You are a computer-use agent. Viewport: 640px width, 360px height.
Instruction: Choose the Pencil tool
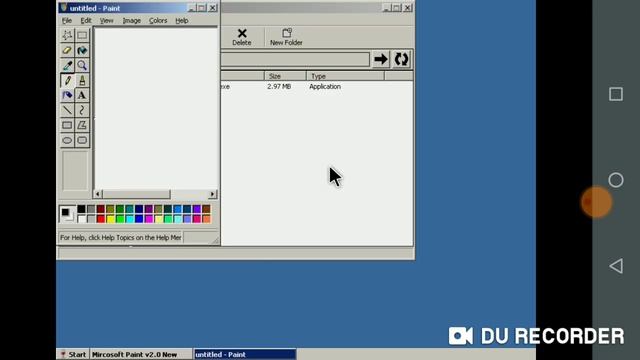tap(67, 80)
